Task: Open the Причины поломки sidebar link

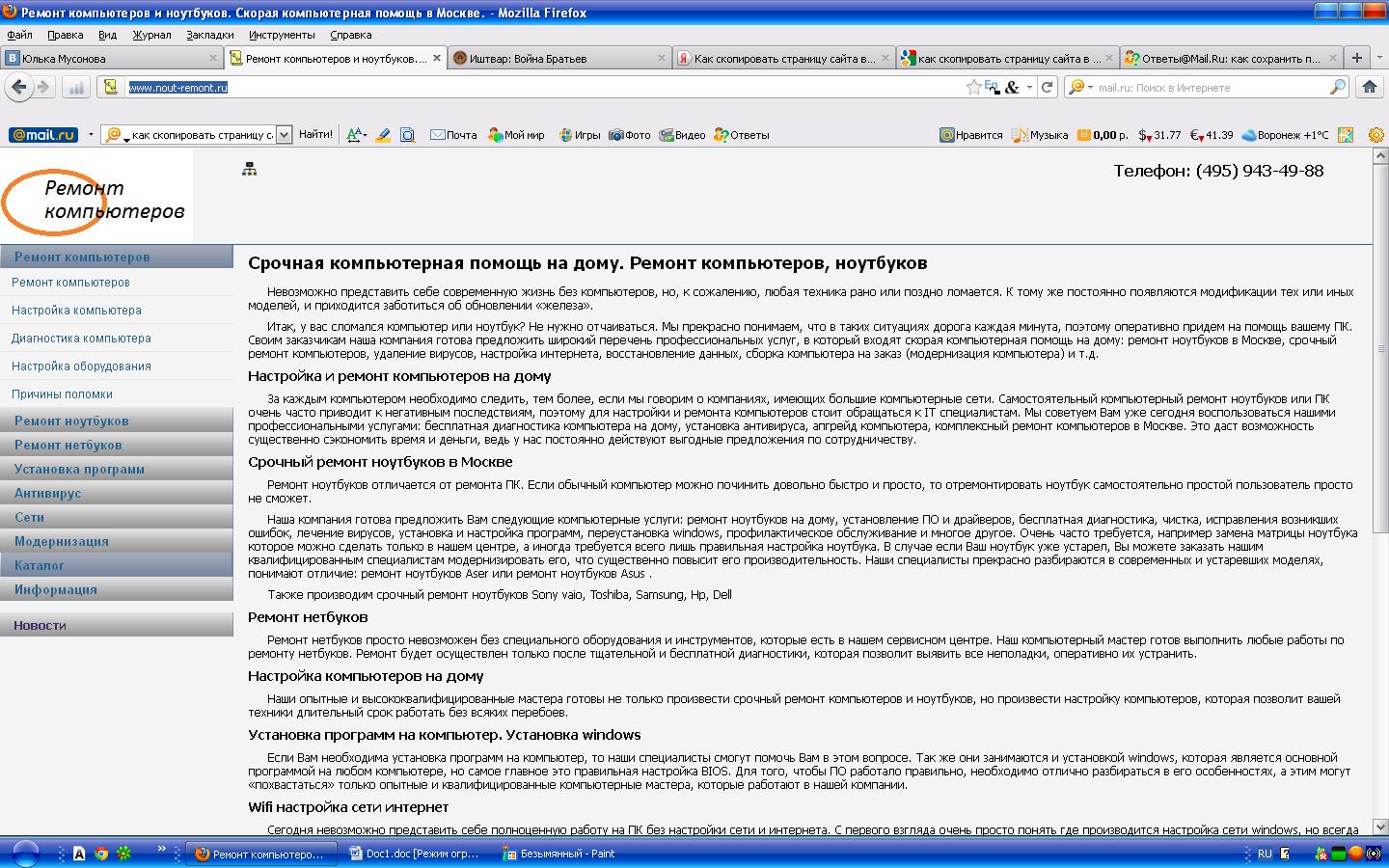Action: [62, 394]
